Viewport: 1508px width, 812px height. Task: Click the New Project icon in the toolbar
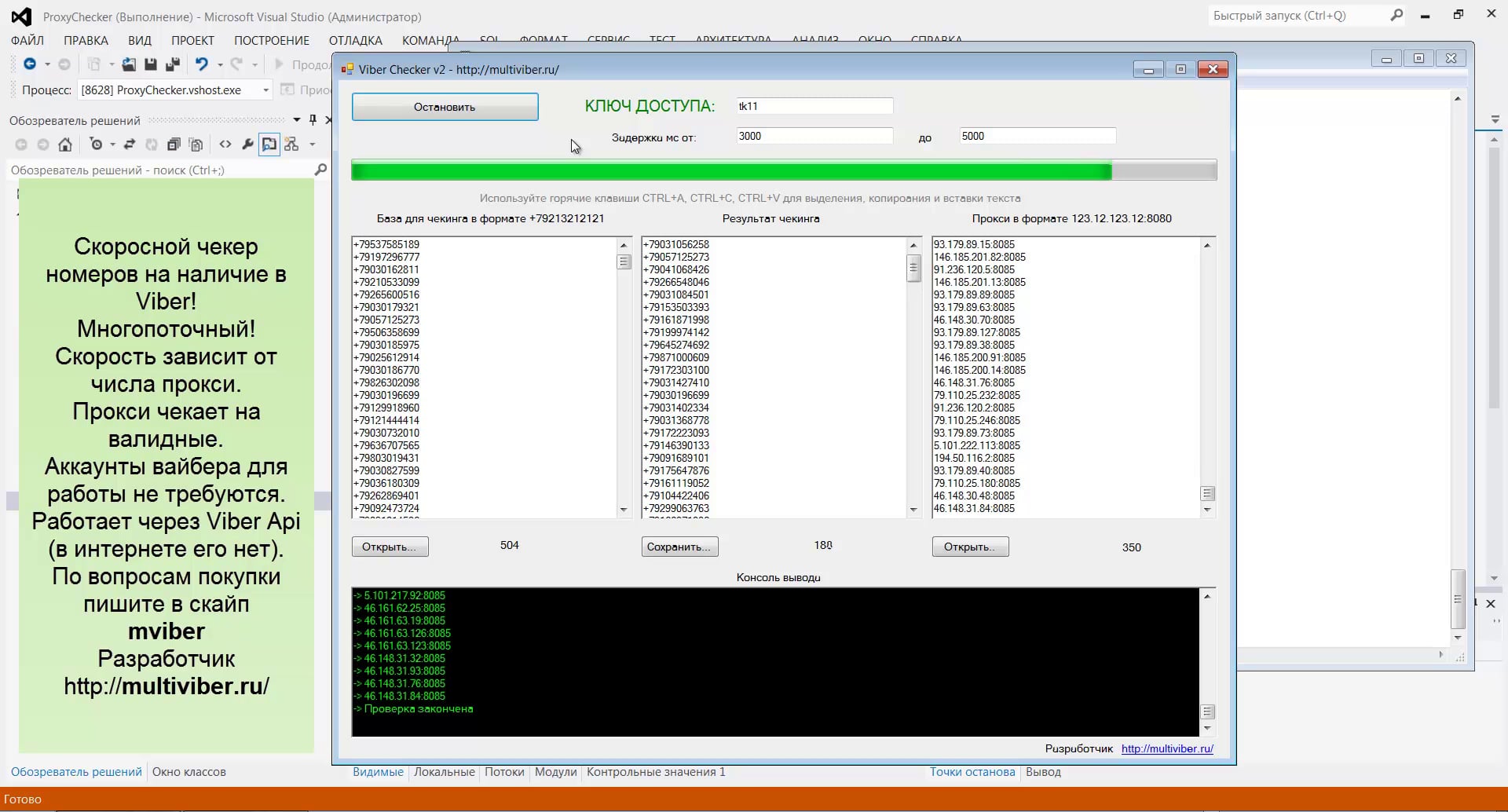click(x=94, y=64)
